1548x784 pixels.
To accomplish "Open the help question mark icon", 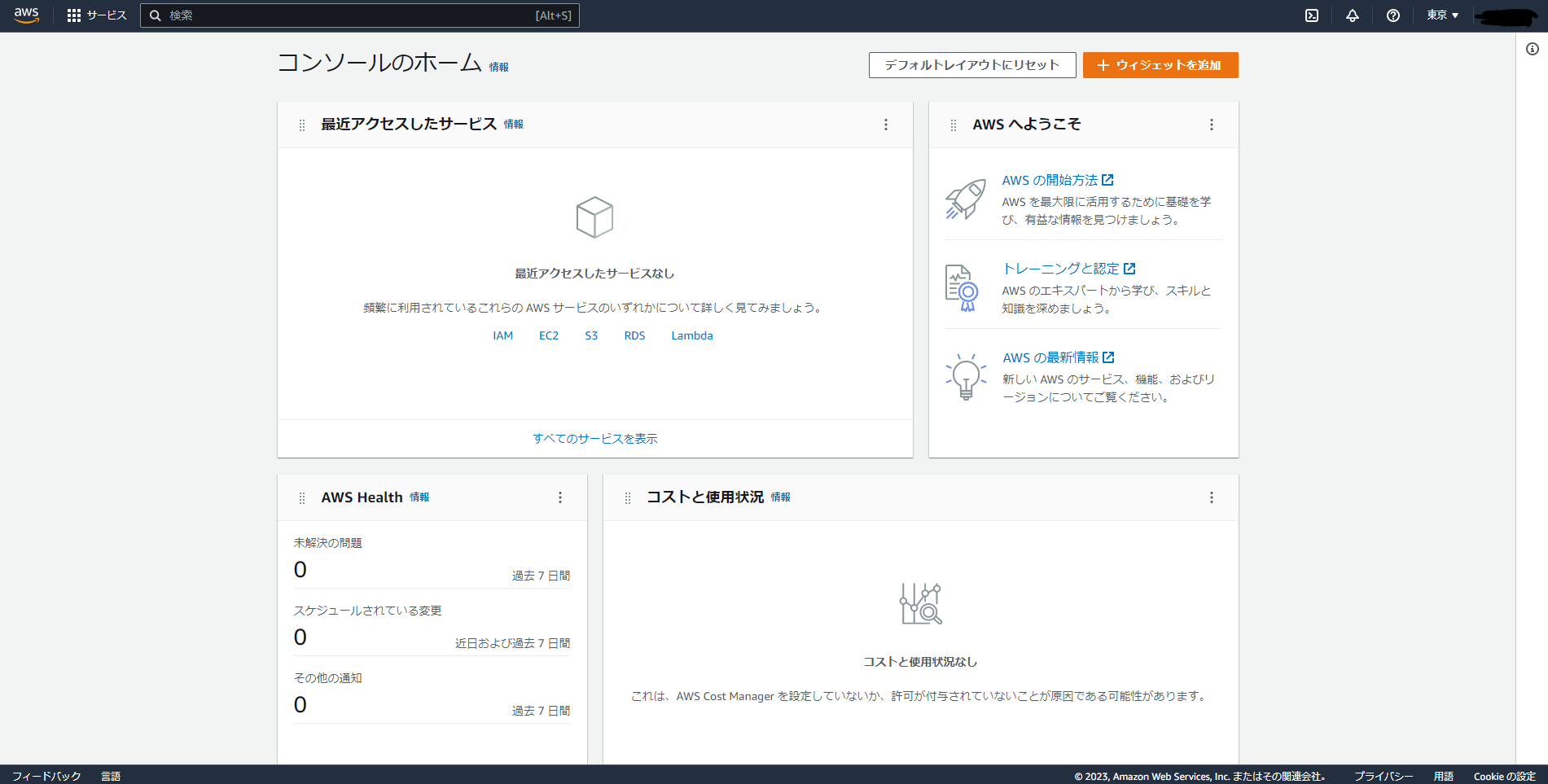I will (1393, 15).
